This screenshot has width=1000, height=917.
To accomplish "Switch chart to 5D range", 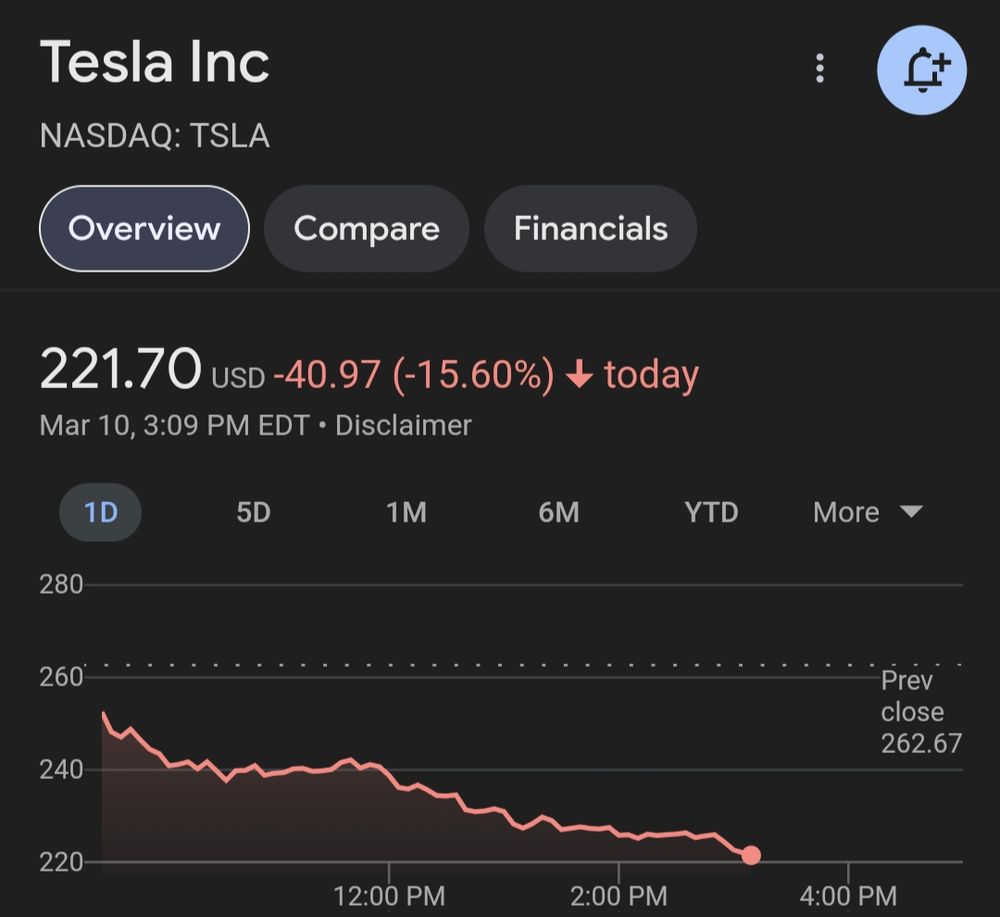I will (x=253, y=512).
